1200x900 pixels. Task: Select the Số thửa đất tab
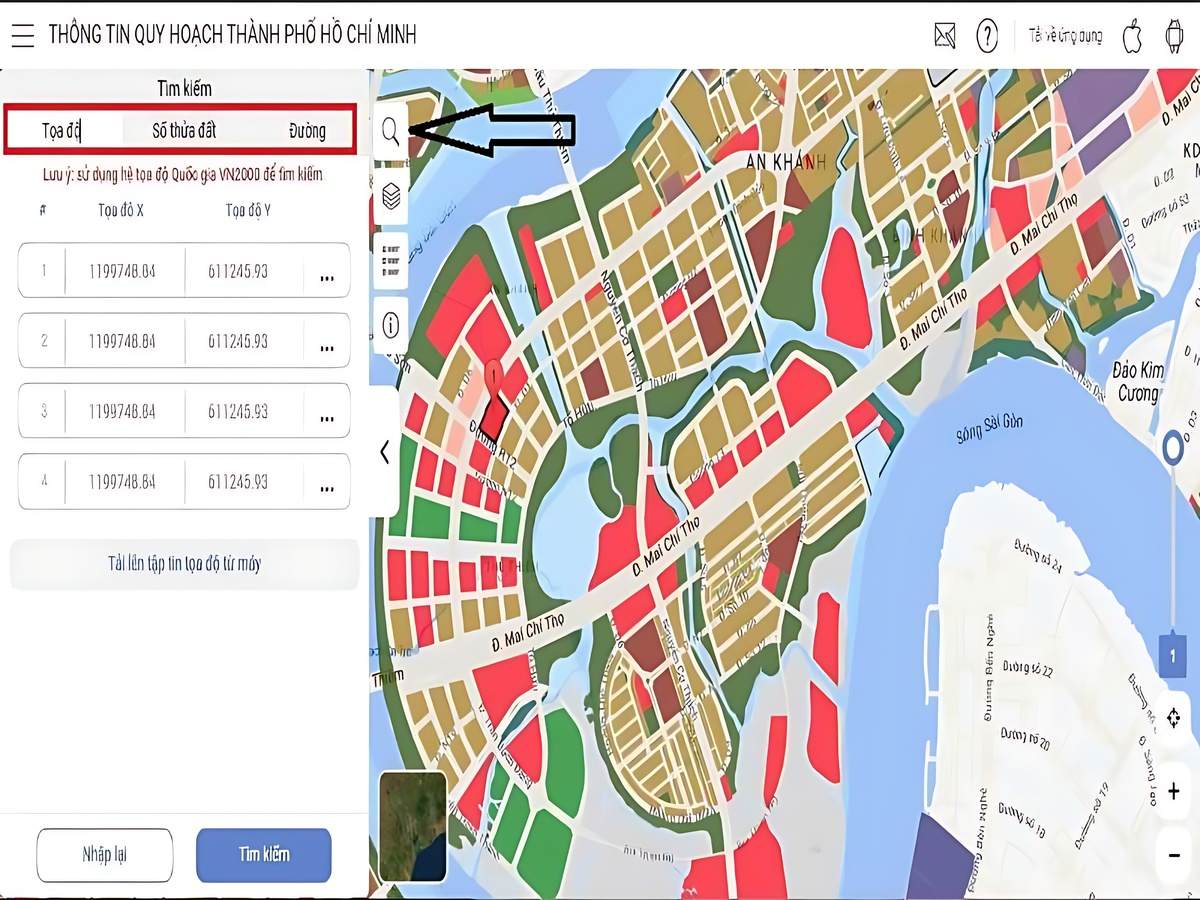184,131
